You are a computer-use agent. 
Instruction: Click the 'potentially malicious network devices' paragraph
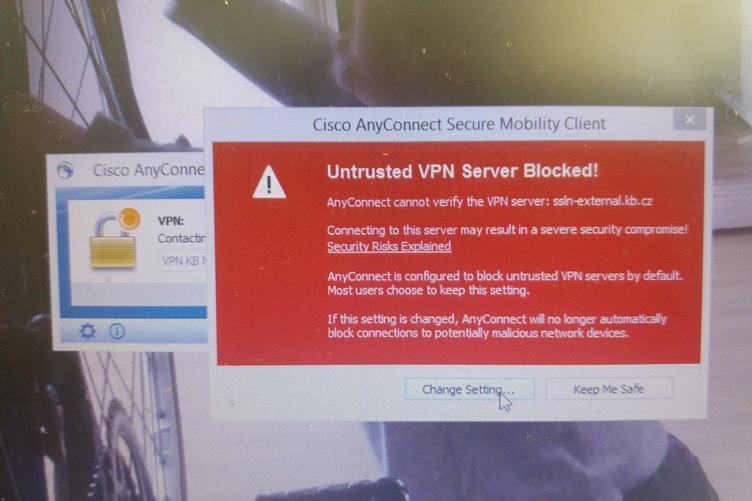(497, 326)
